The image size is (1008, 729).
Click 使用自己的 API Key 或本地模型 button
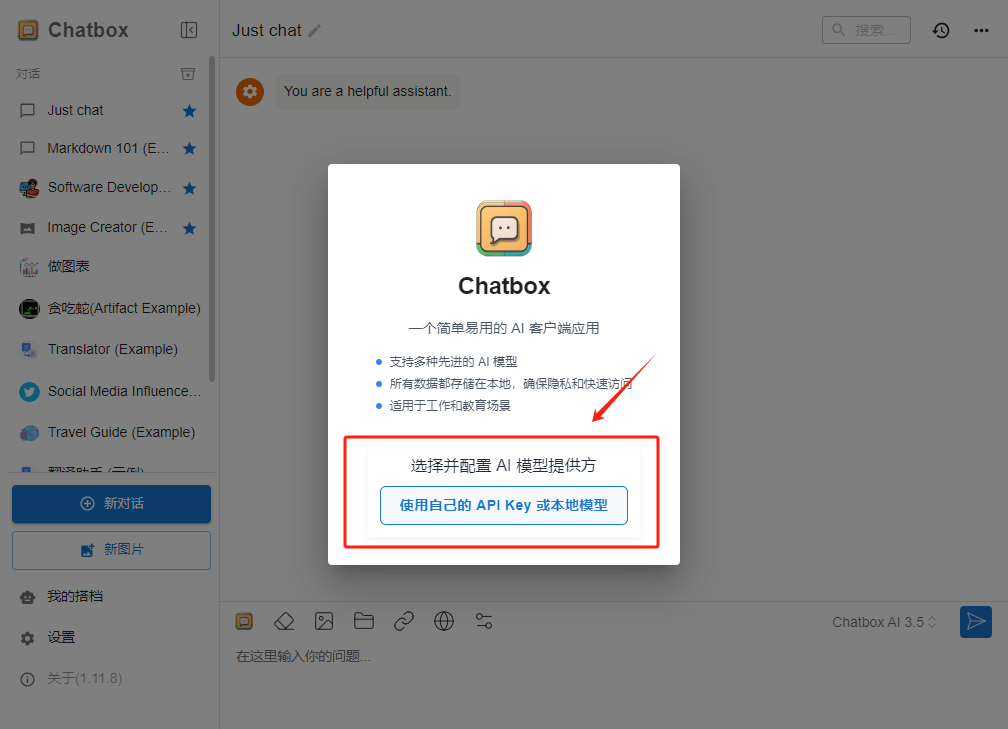(503, 505)
